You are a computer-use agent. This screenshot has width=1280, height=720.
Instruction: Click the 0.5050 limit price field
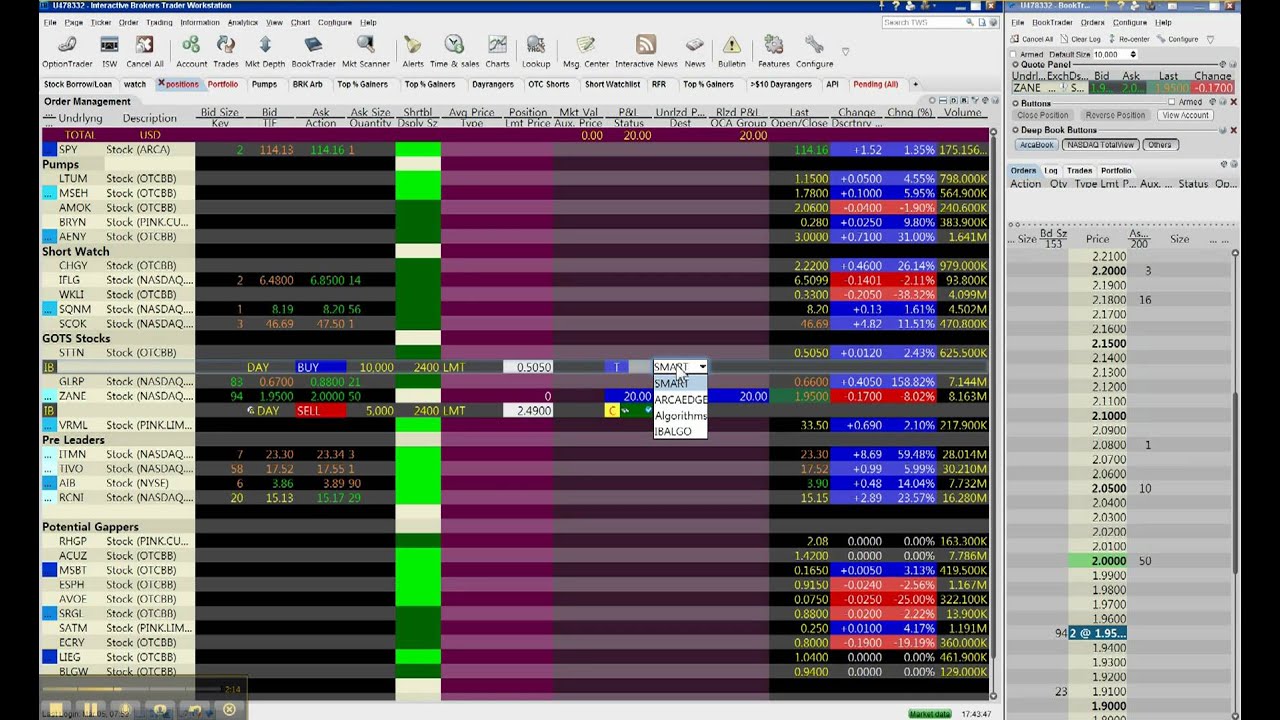point(528,367)
